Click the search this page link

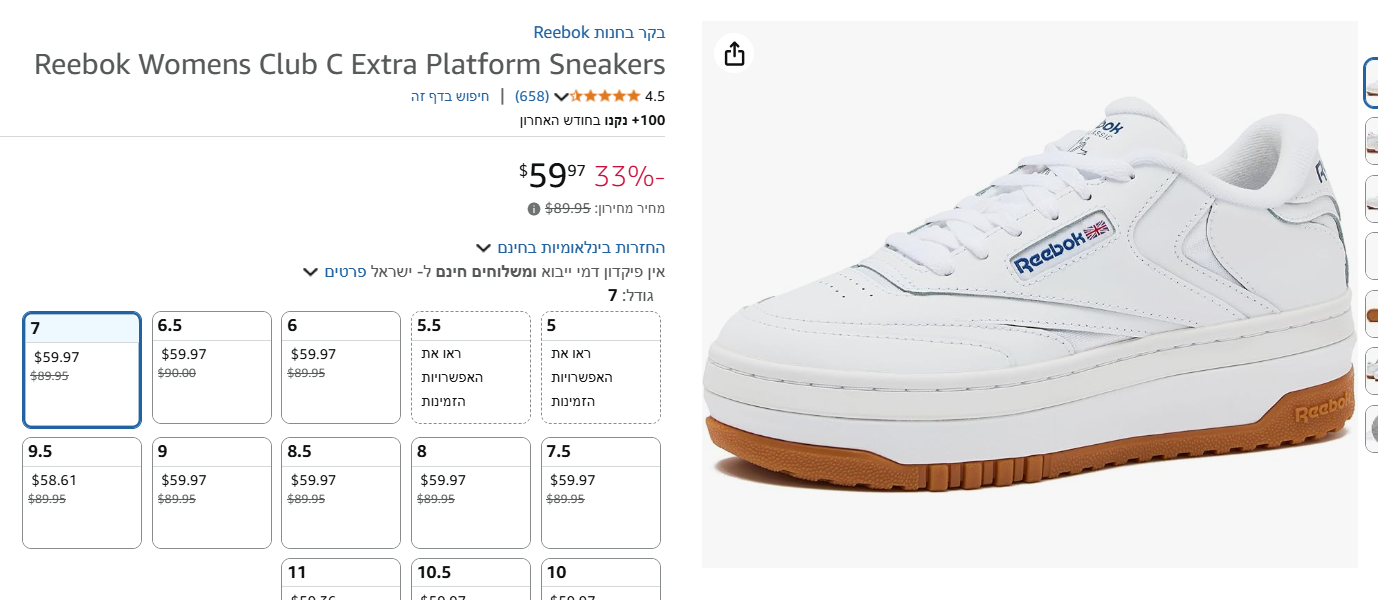[450, 97]
